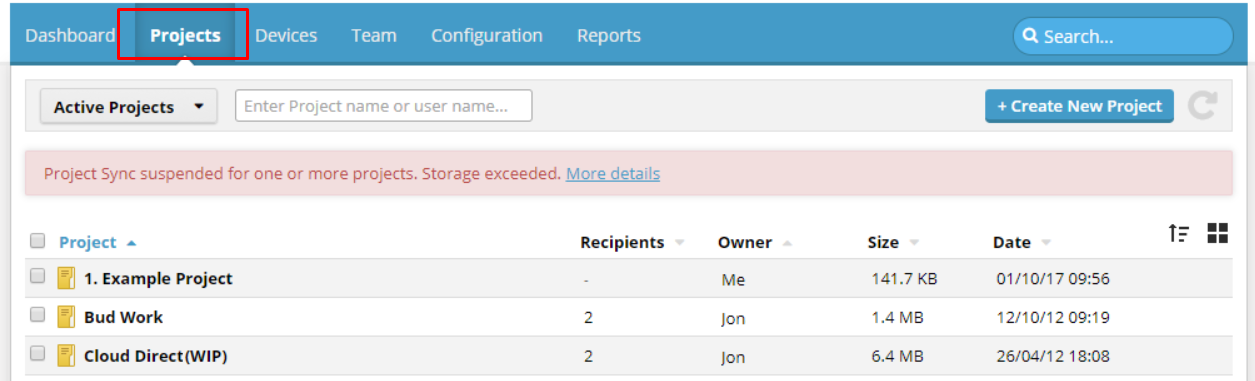Open the Cloud Direct(WIP) project

point(156,356)
